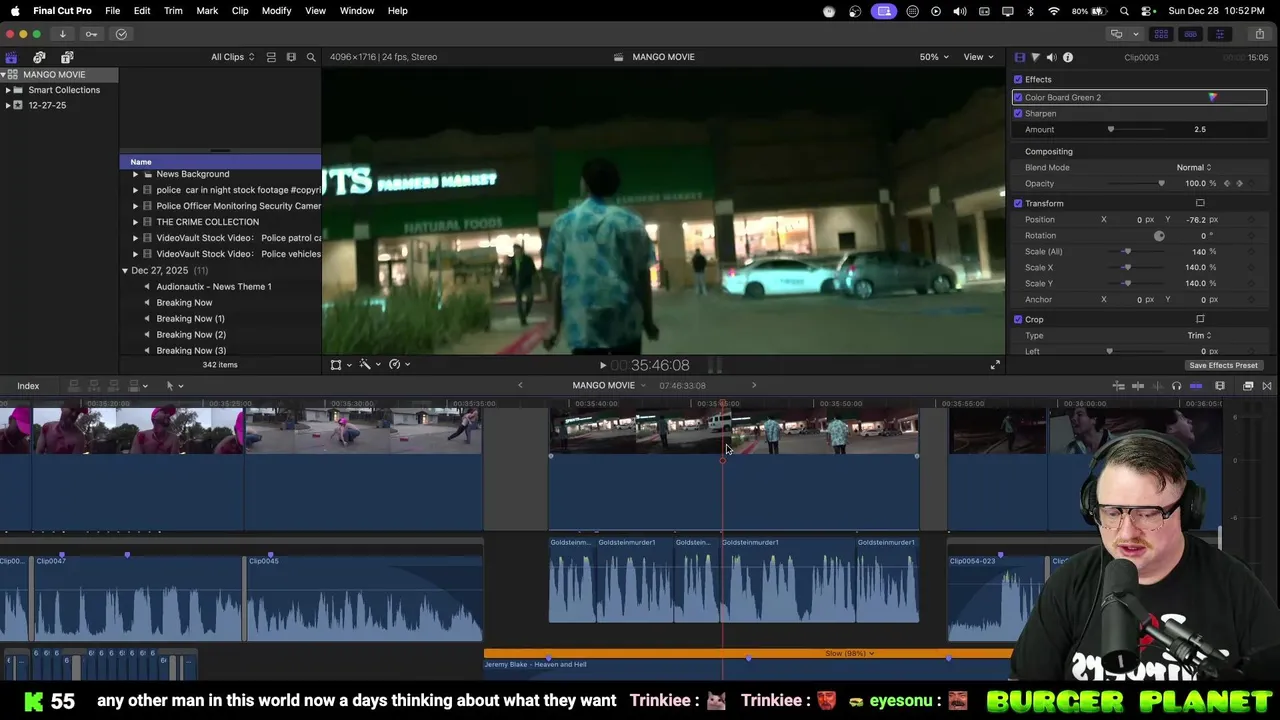Show the Libraries sidebar clapperboard icon
The image size is (1280, 720).
click(x=11, y=57)
